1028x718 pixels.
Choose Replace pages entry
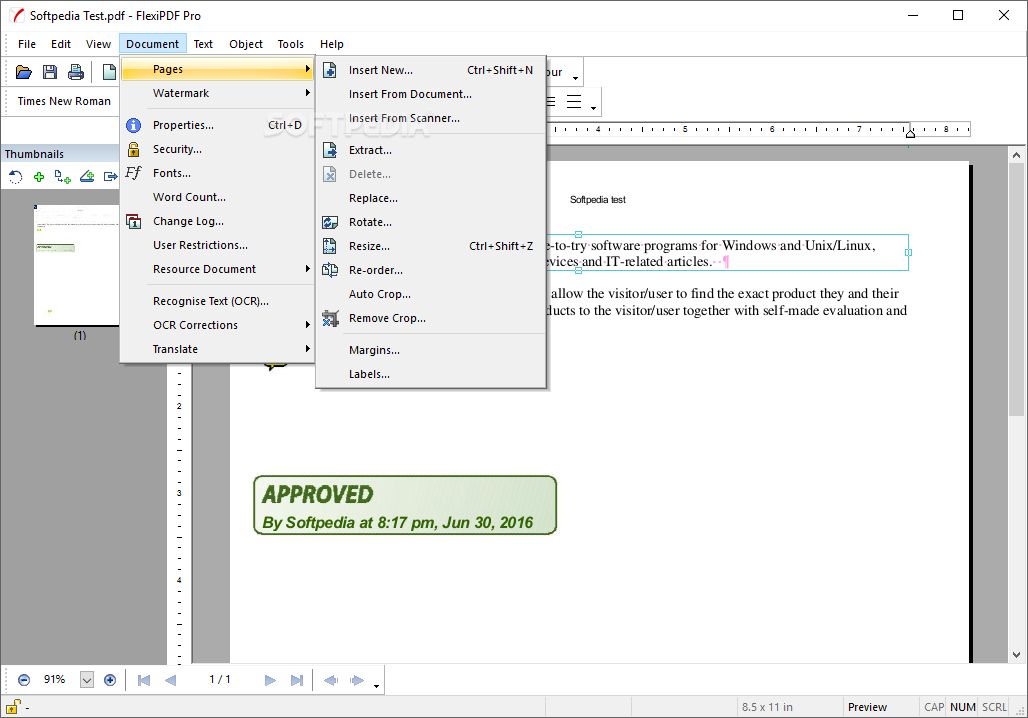tap(431, 198)
